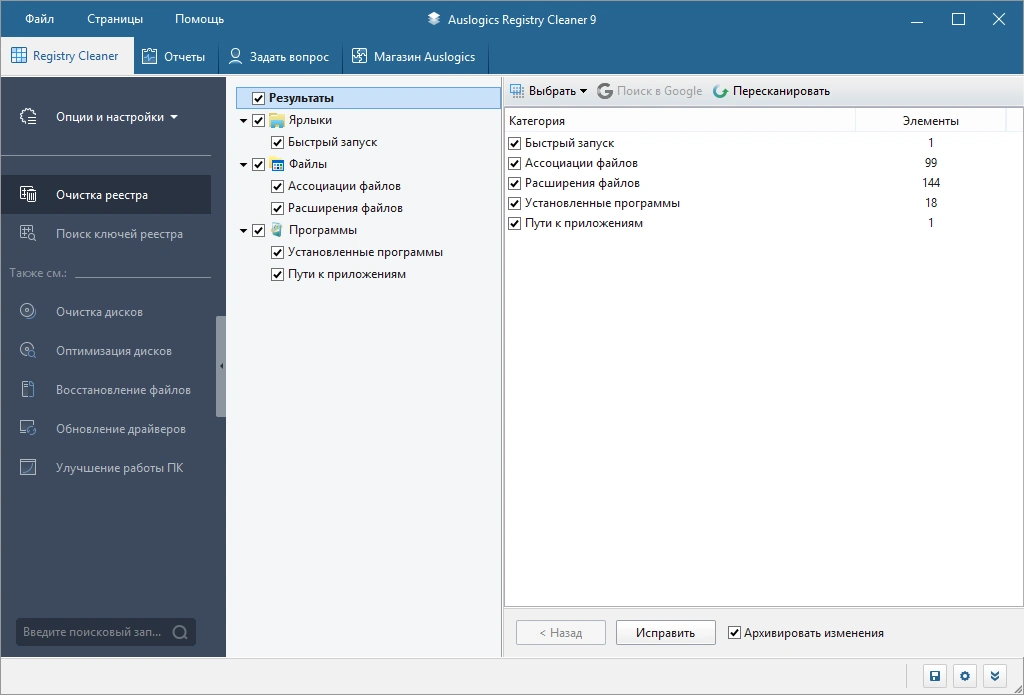
Task: Click the Пересканировать button label
Action: click(781, 91)
